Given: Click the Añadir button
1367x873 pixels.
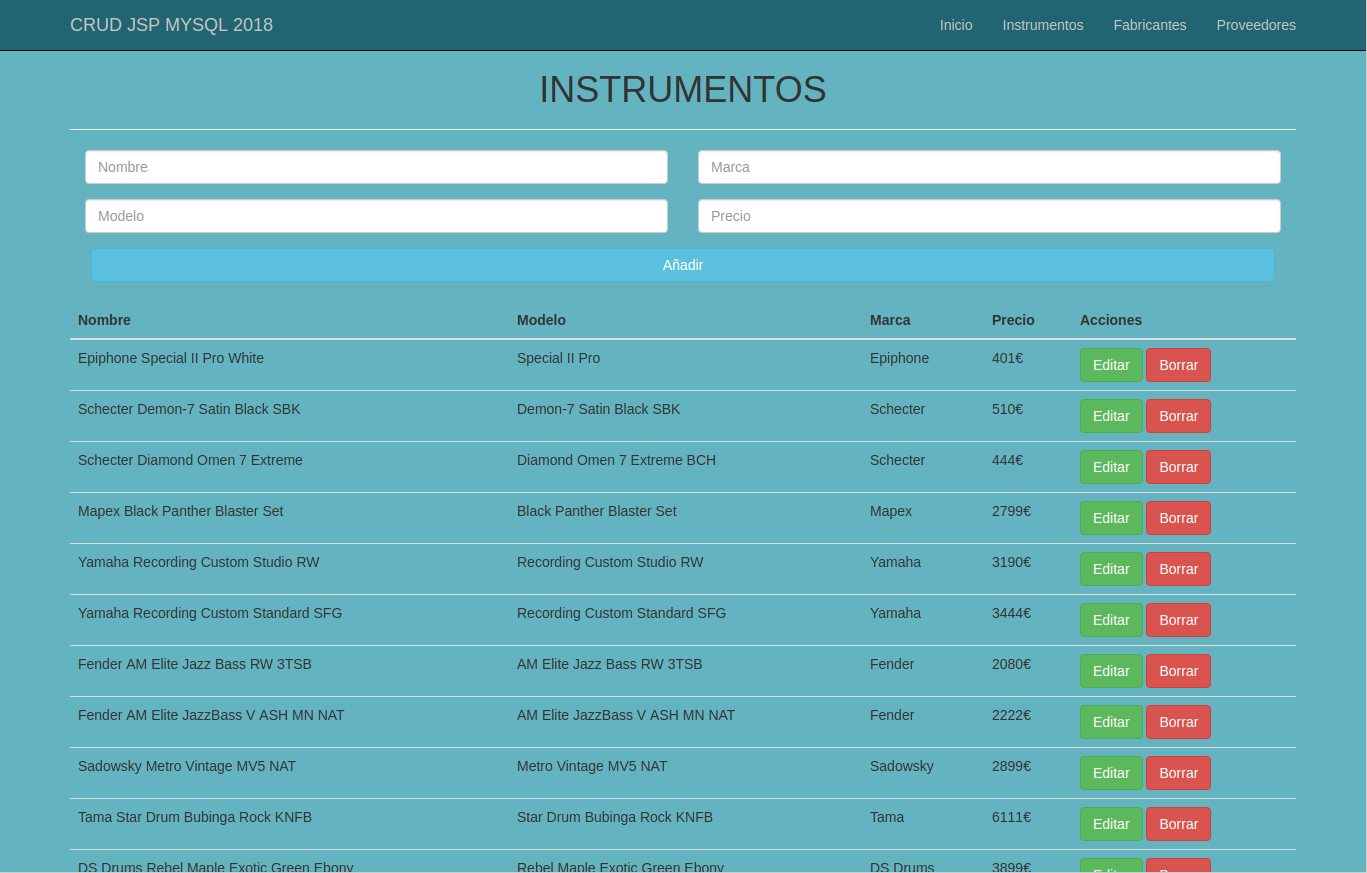Looking at the screenshot, I should pos(683,265).
